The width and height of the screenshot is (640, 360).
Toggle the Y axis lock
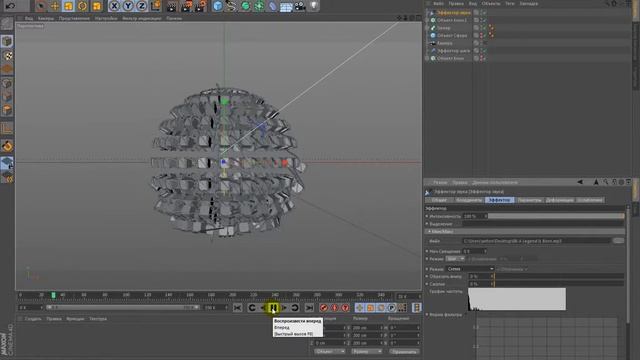click(x=128, y=6)
